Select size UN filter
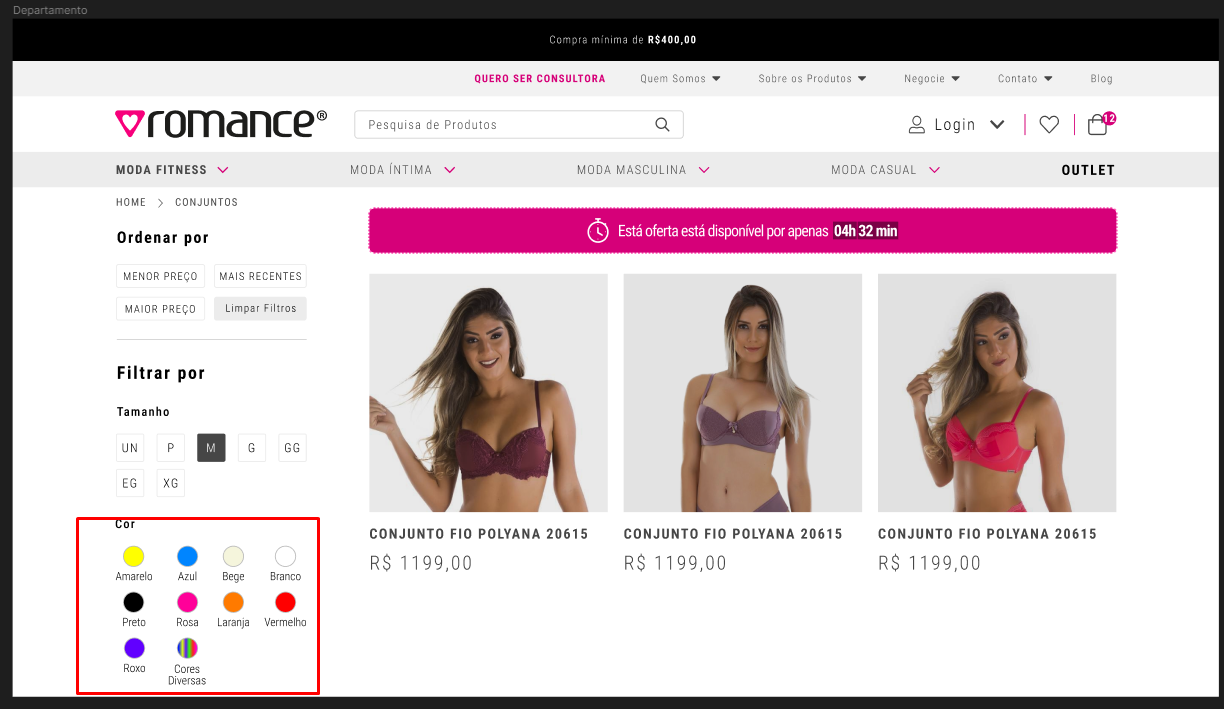Screen dimensions: 1224x709 point(130,448)
